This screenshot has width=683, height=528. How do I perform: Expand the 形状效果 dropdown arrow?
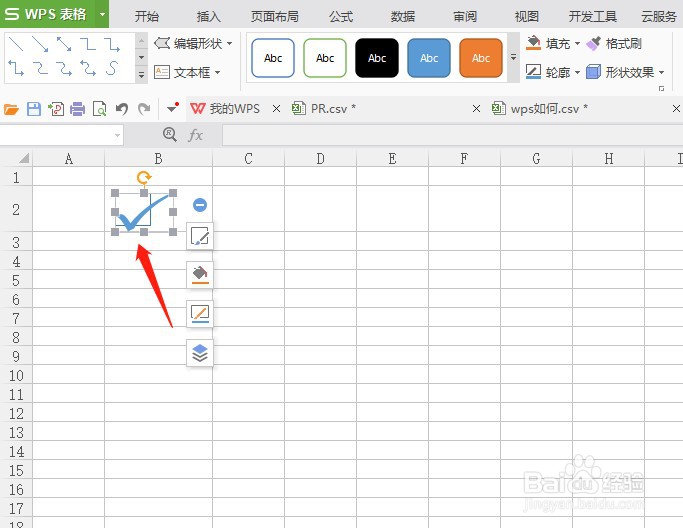(x=661, y=72)
